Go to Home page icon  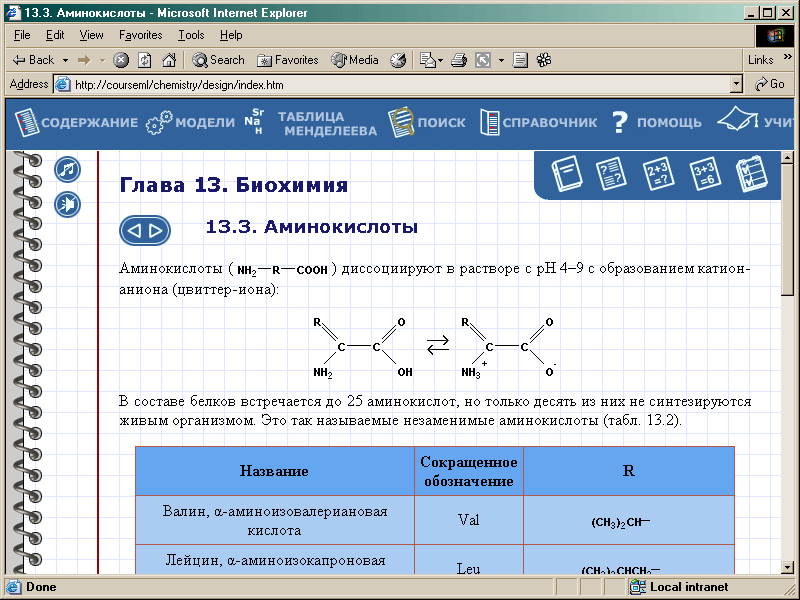click(169, 60)
